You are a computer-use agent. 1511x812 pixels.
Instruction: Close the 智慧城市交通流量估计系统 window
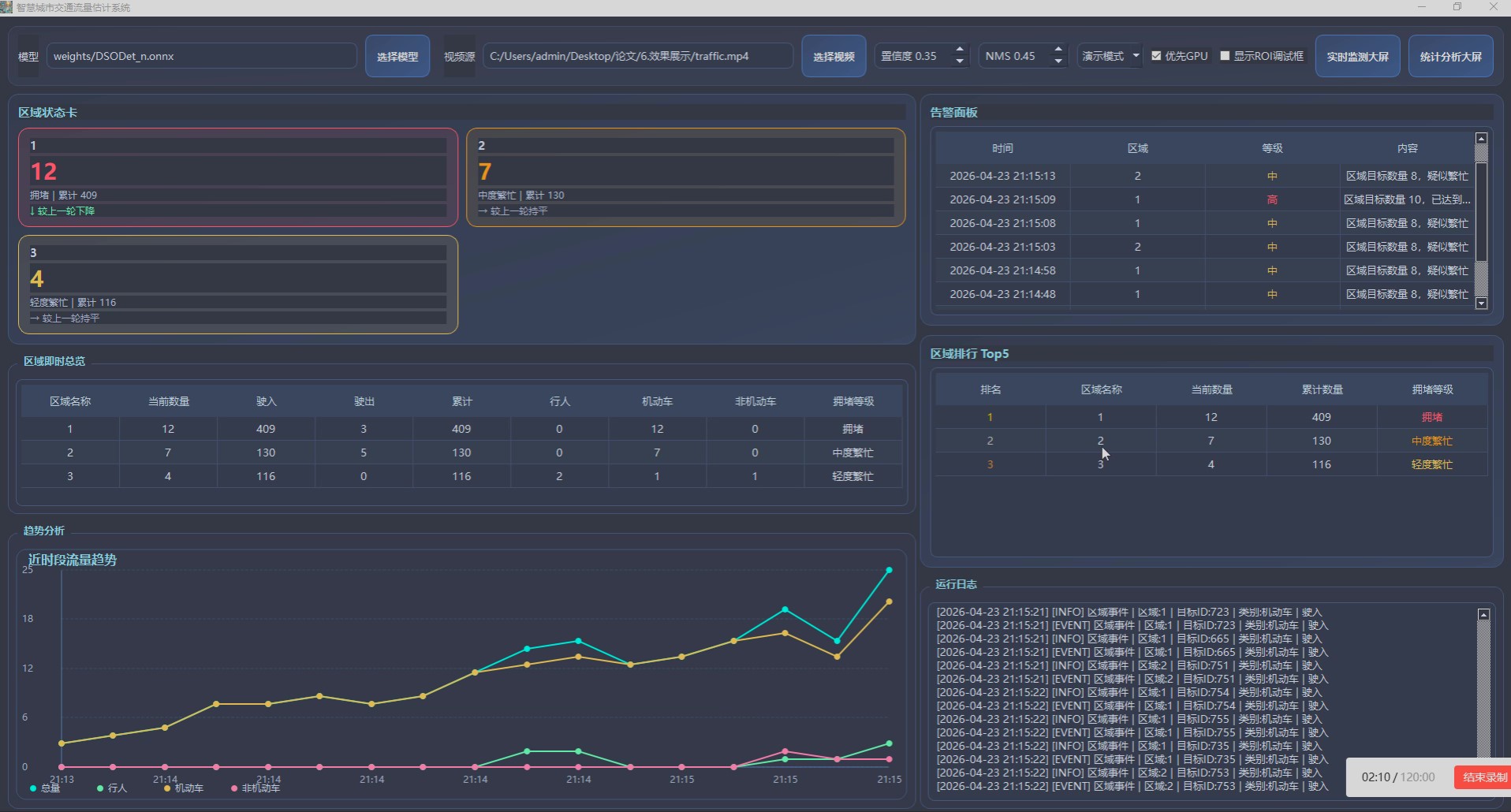point(1493,7)
